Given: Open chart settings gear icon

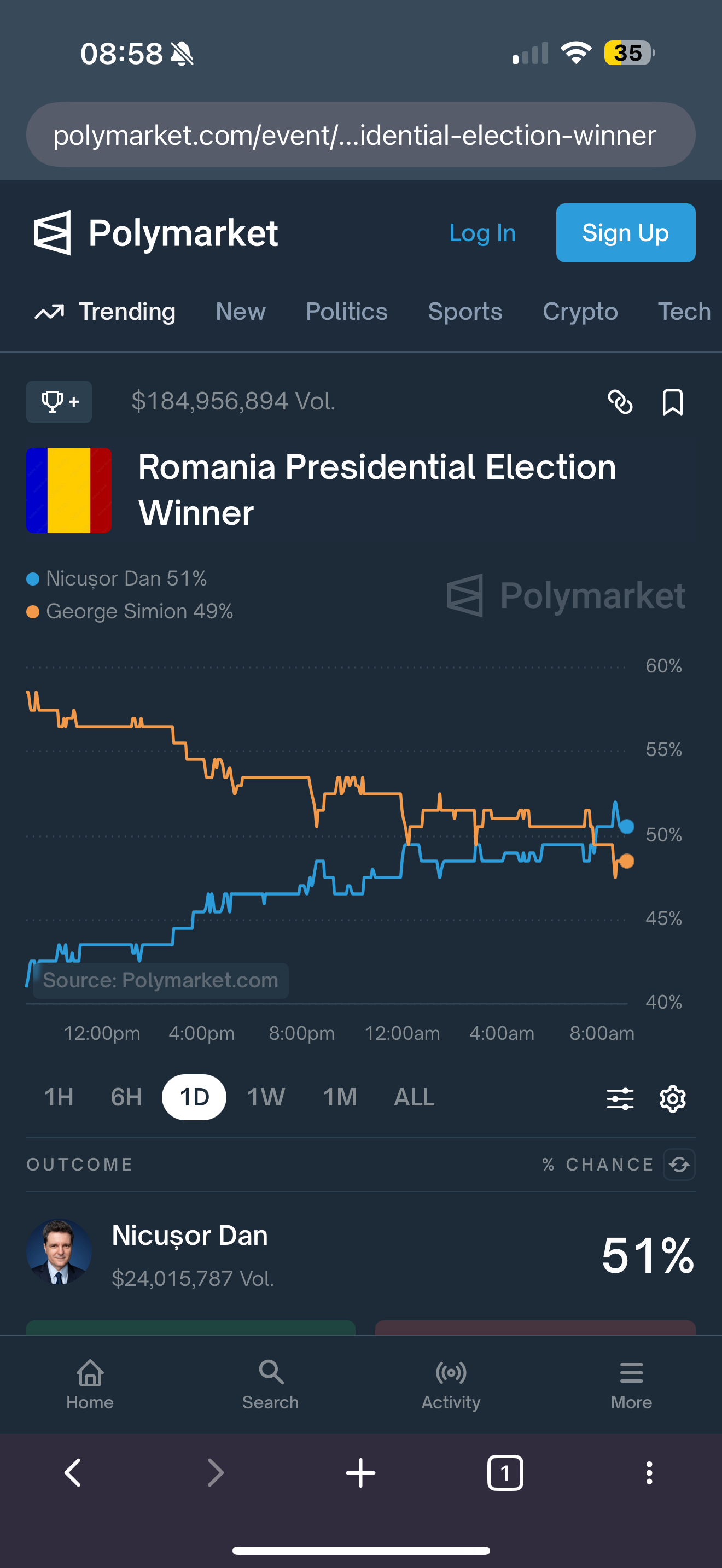Looking at the screenshot, I should [x=672, y=1098].
